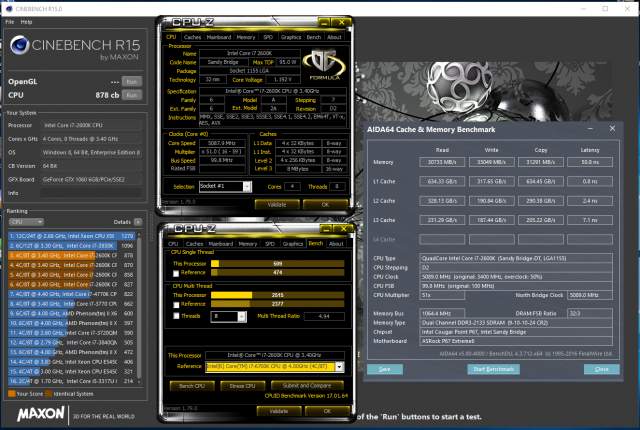Click OK in lower CPU-Z window

click(327, 411)
